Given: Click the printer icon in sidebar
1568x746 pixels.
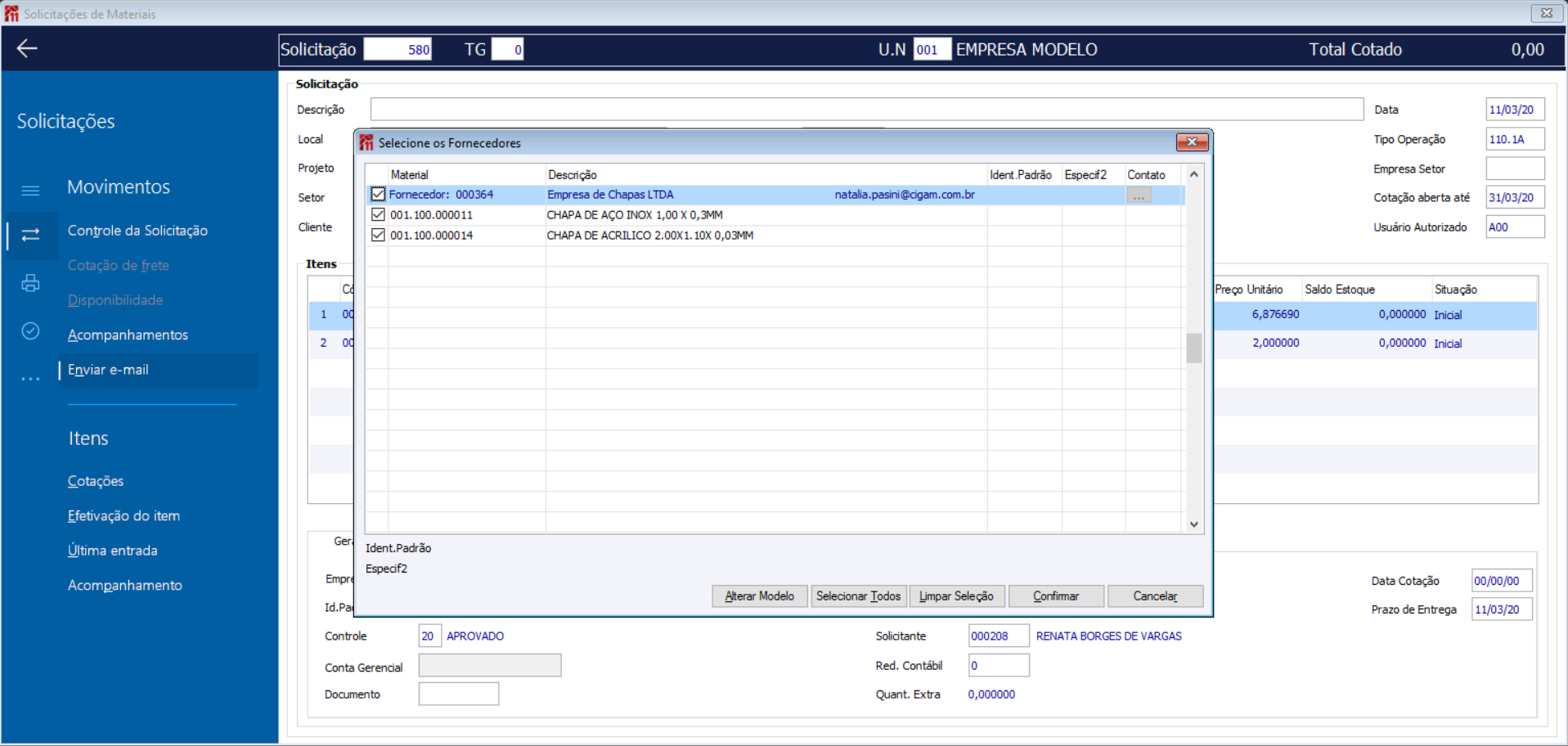Looking at the screenshot, I should coord(30,283).
